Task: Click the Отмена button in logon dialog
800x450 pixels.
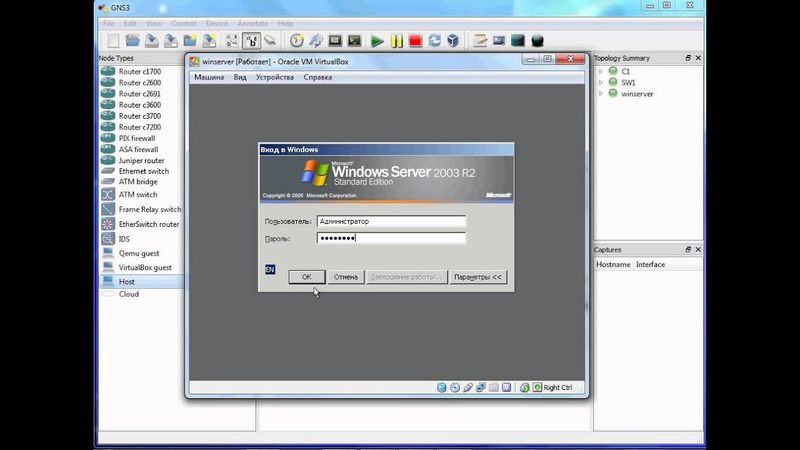Action: tap(346, 277)
